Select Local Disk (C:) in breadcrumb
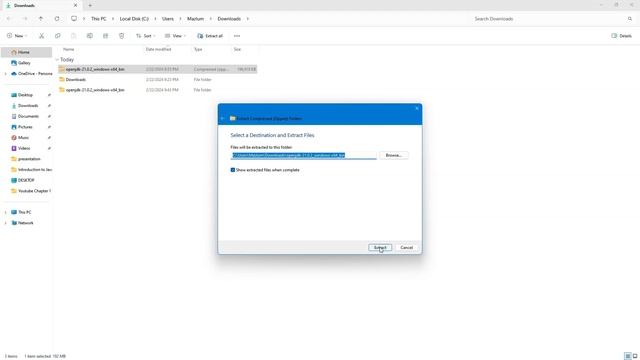Screen dimensions: 640x360 tap(134, 19)
